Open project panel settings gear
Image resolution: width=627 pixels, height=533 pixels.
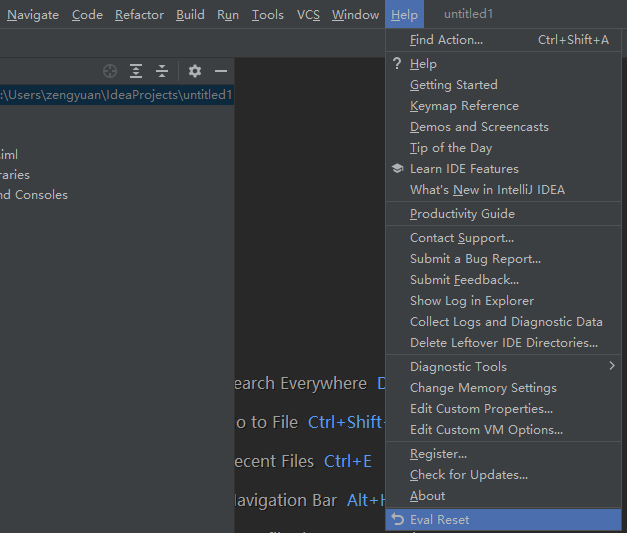coord(195,71)
